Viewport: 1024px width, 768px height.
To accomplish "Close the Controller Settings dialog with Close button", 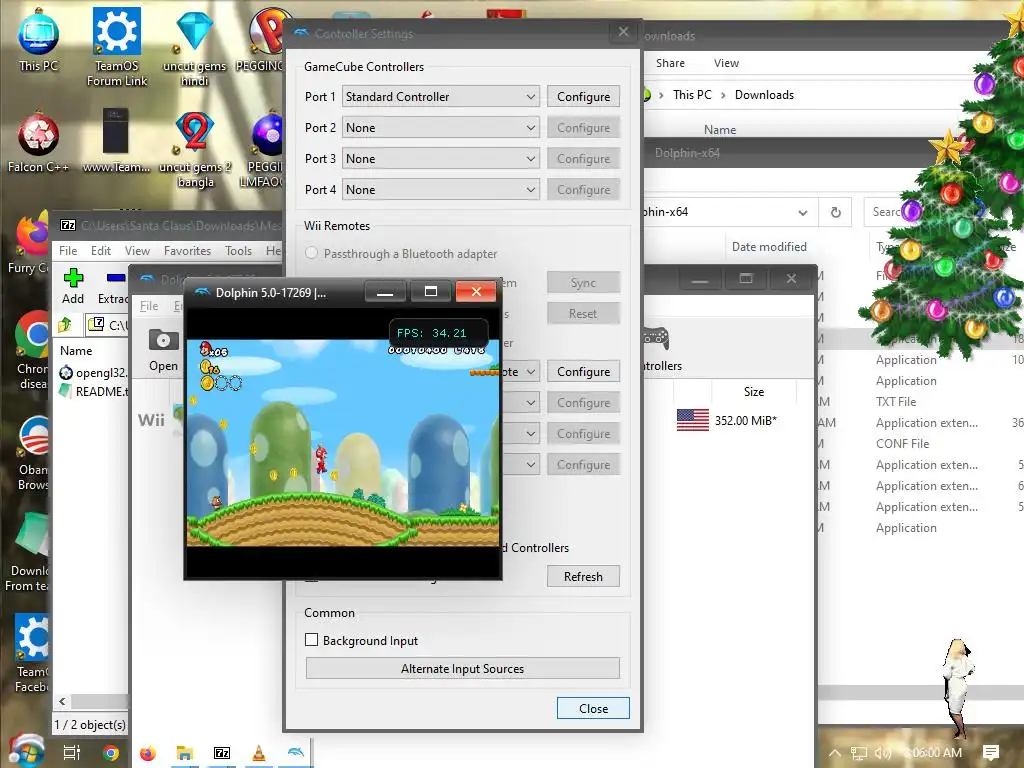I will click(x=593, y=709).
